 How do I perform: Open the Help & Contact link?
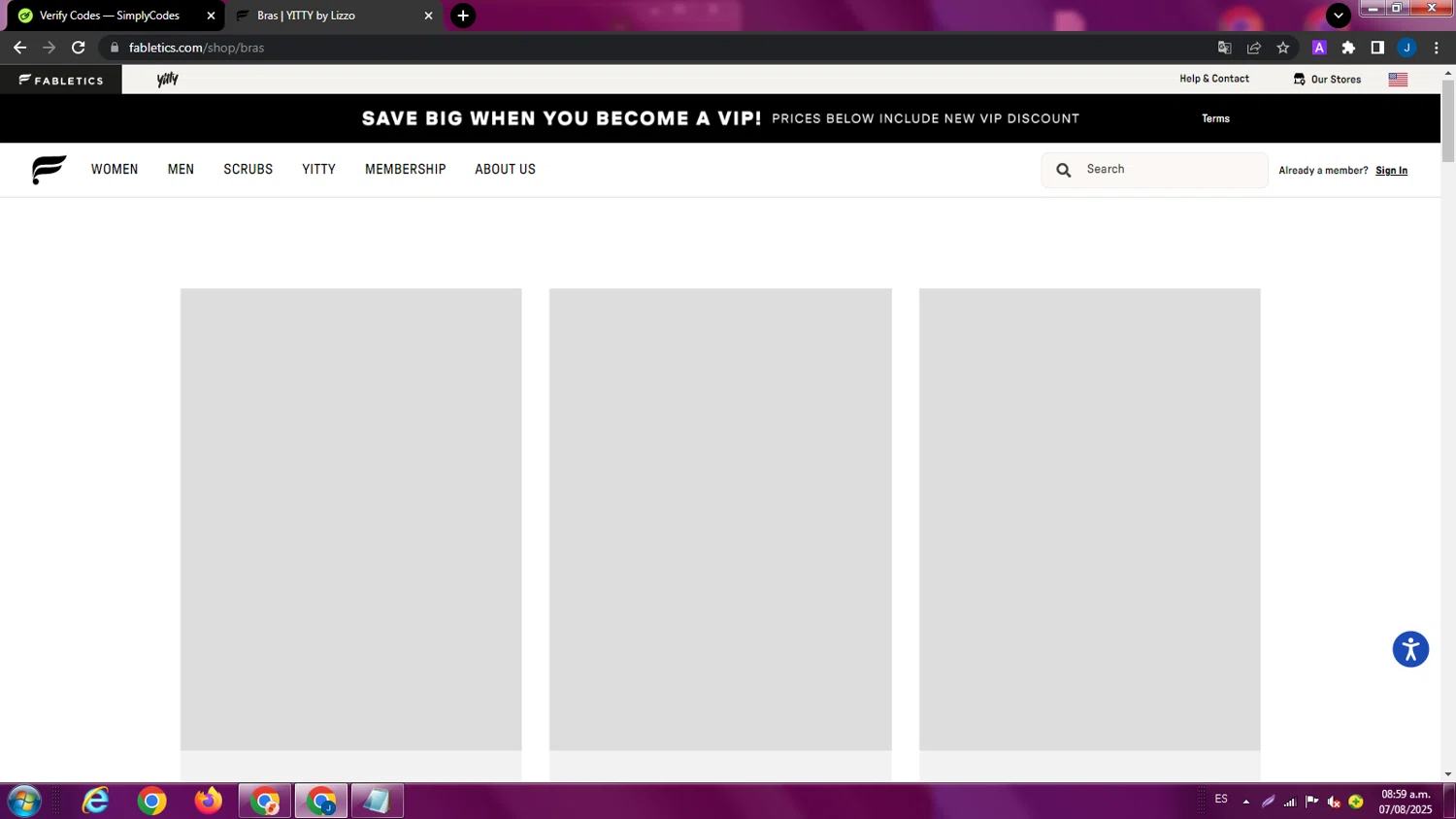pyautogui.click(x=1214, y=79)
